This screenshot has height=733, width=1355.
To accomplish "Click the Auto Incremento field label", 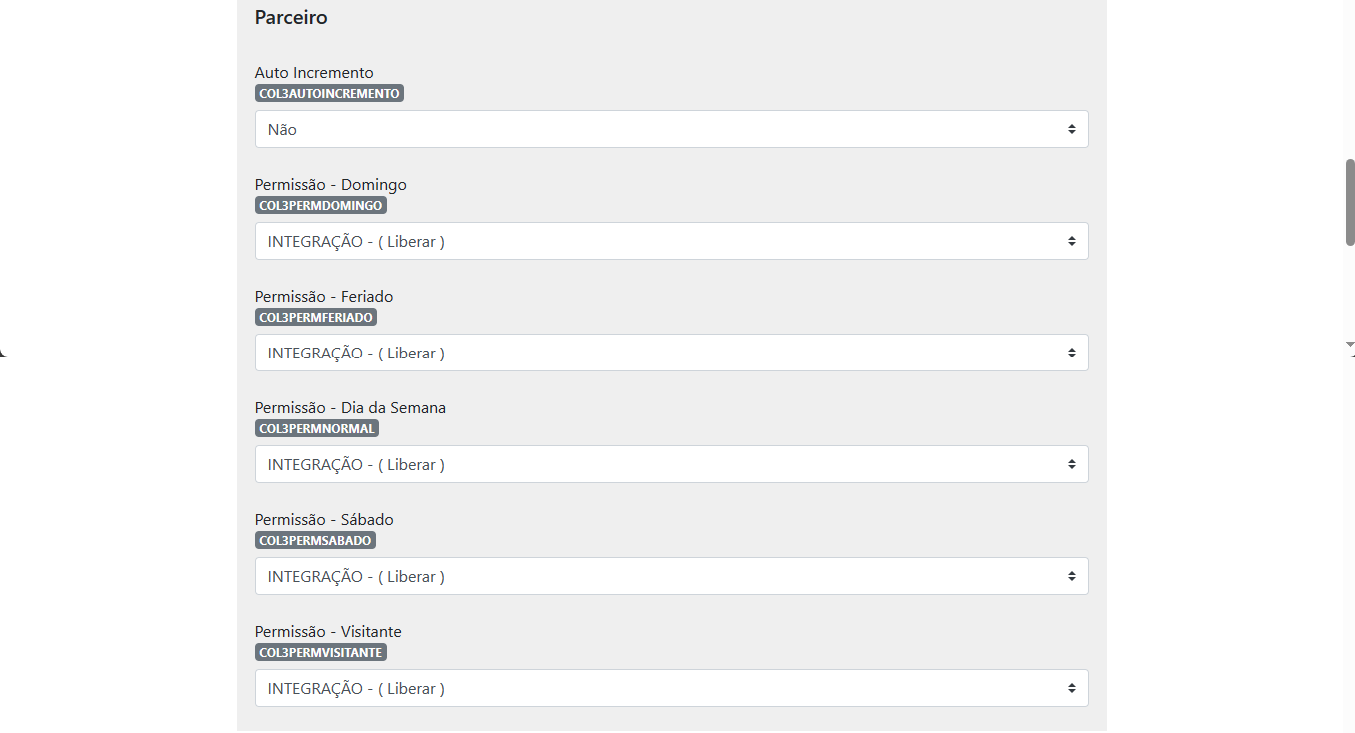I will pos(314,72).
